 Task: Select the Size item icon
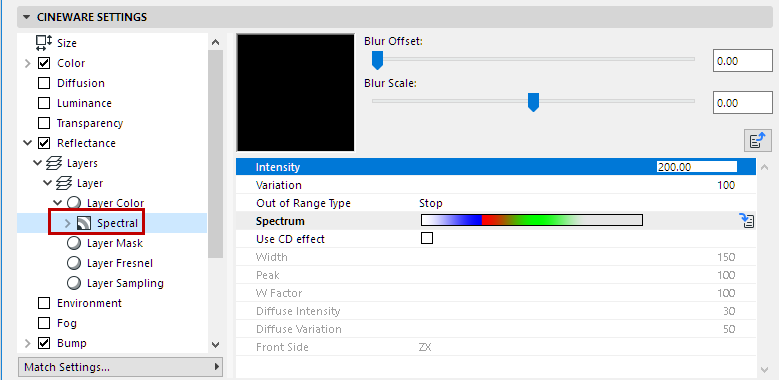click(44, 43)
